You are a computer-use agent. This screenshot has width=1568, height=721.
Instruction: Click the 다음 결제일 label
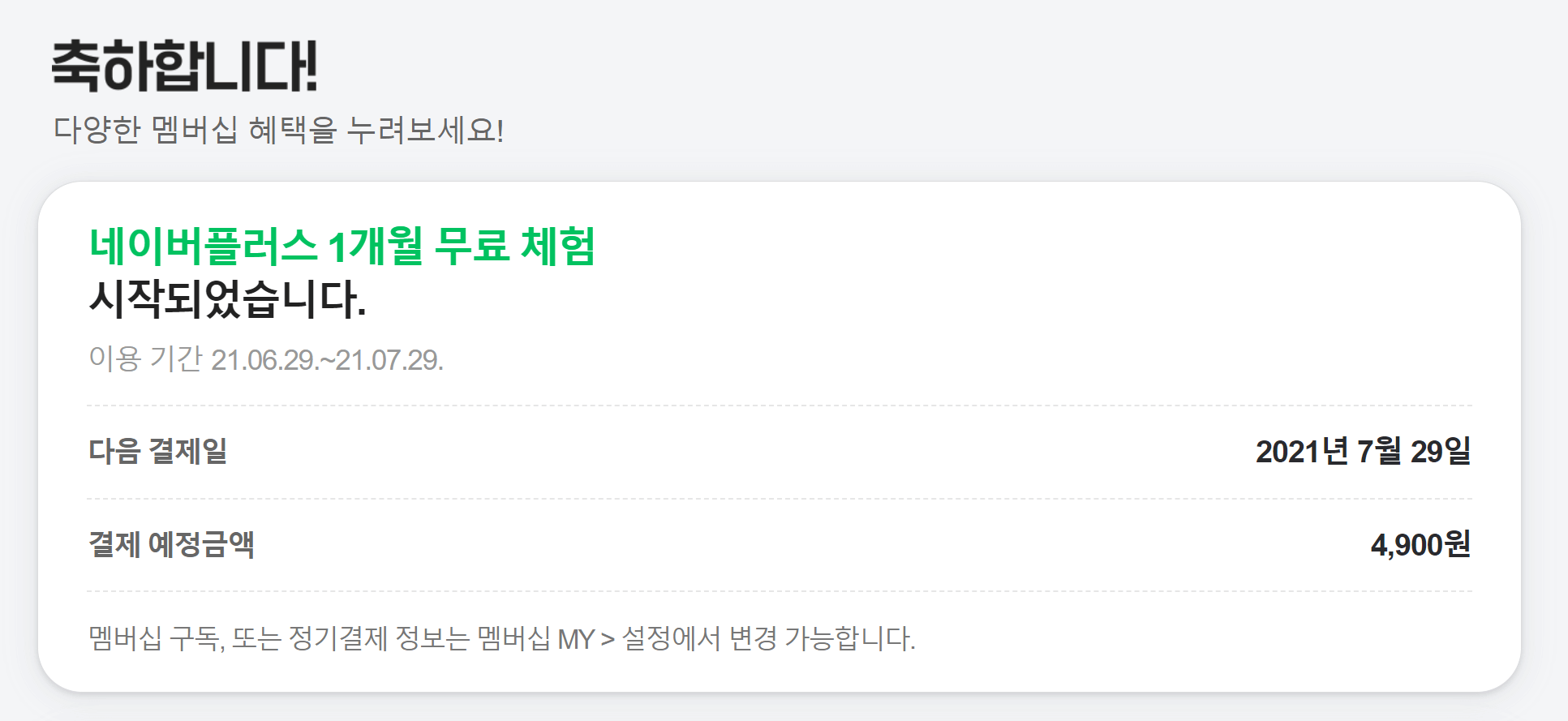pos(158,451)
